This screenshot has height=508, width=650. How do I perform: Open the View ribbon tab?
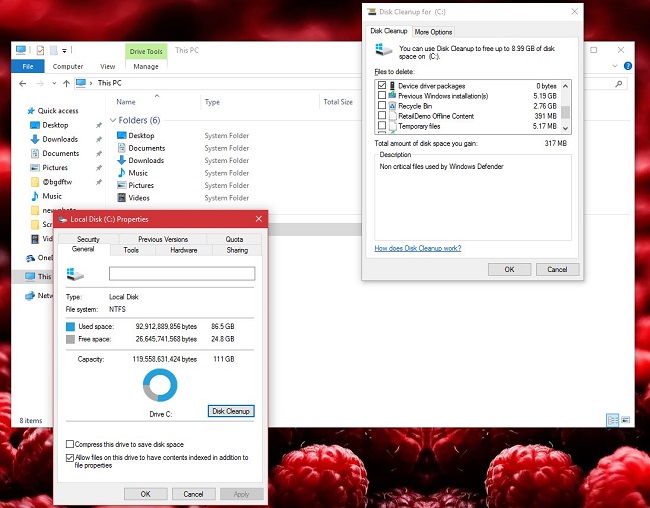click(107, 66)
